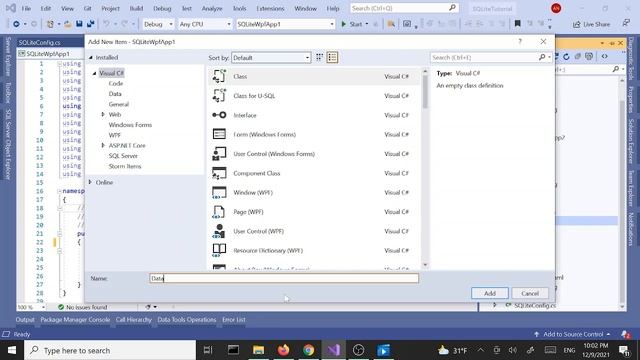
Task: Click the Windows Start button
Action: tap(12, 350)
